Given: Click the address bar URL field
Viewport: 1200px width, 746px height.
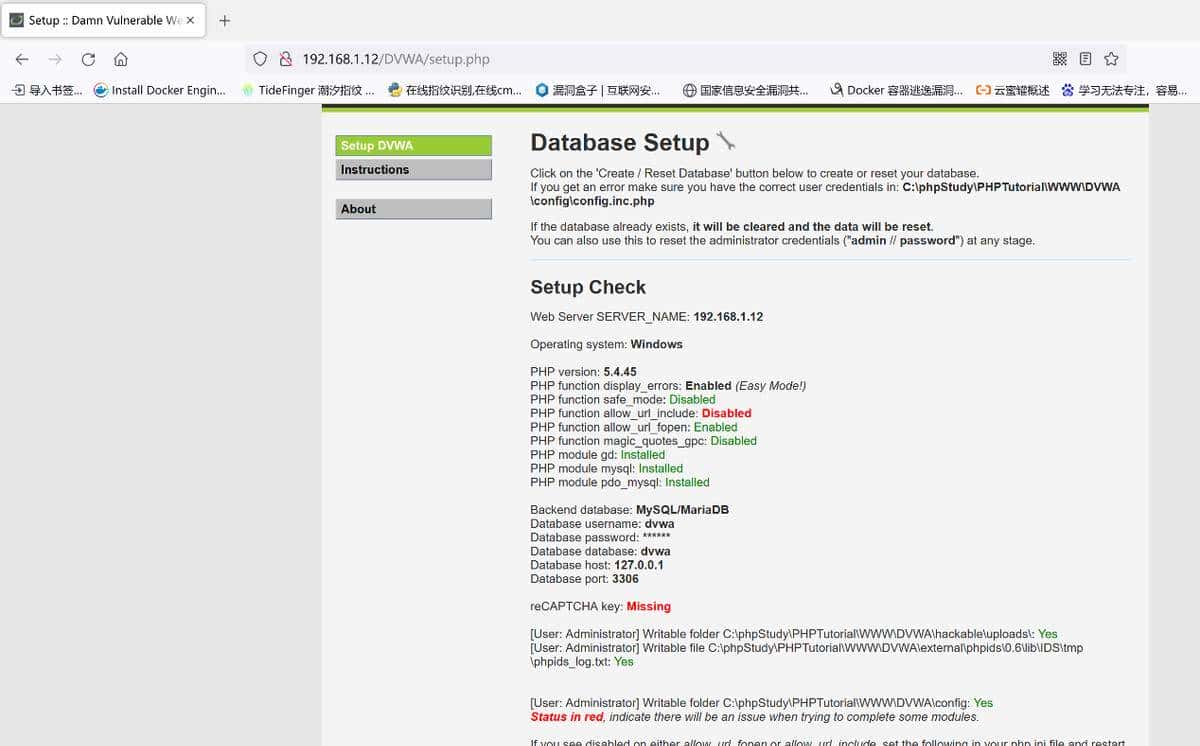Looking at the screenshot, I should coord(600,59).
